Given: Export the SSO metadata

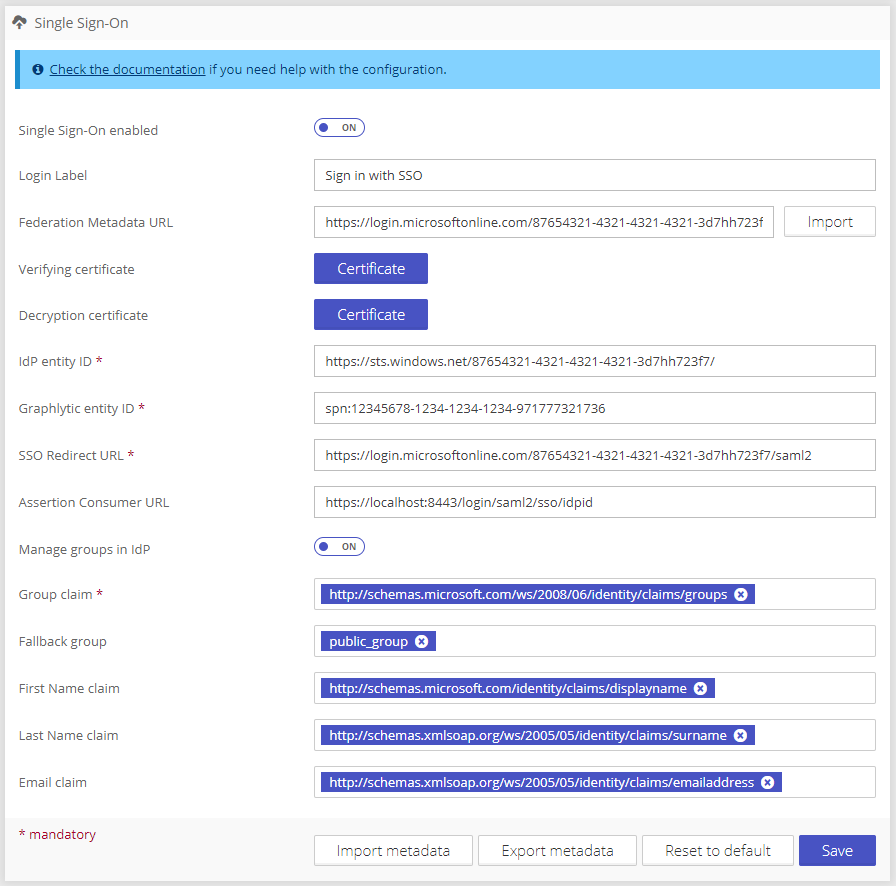Looking at the screenshot, I should (557, 850).
